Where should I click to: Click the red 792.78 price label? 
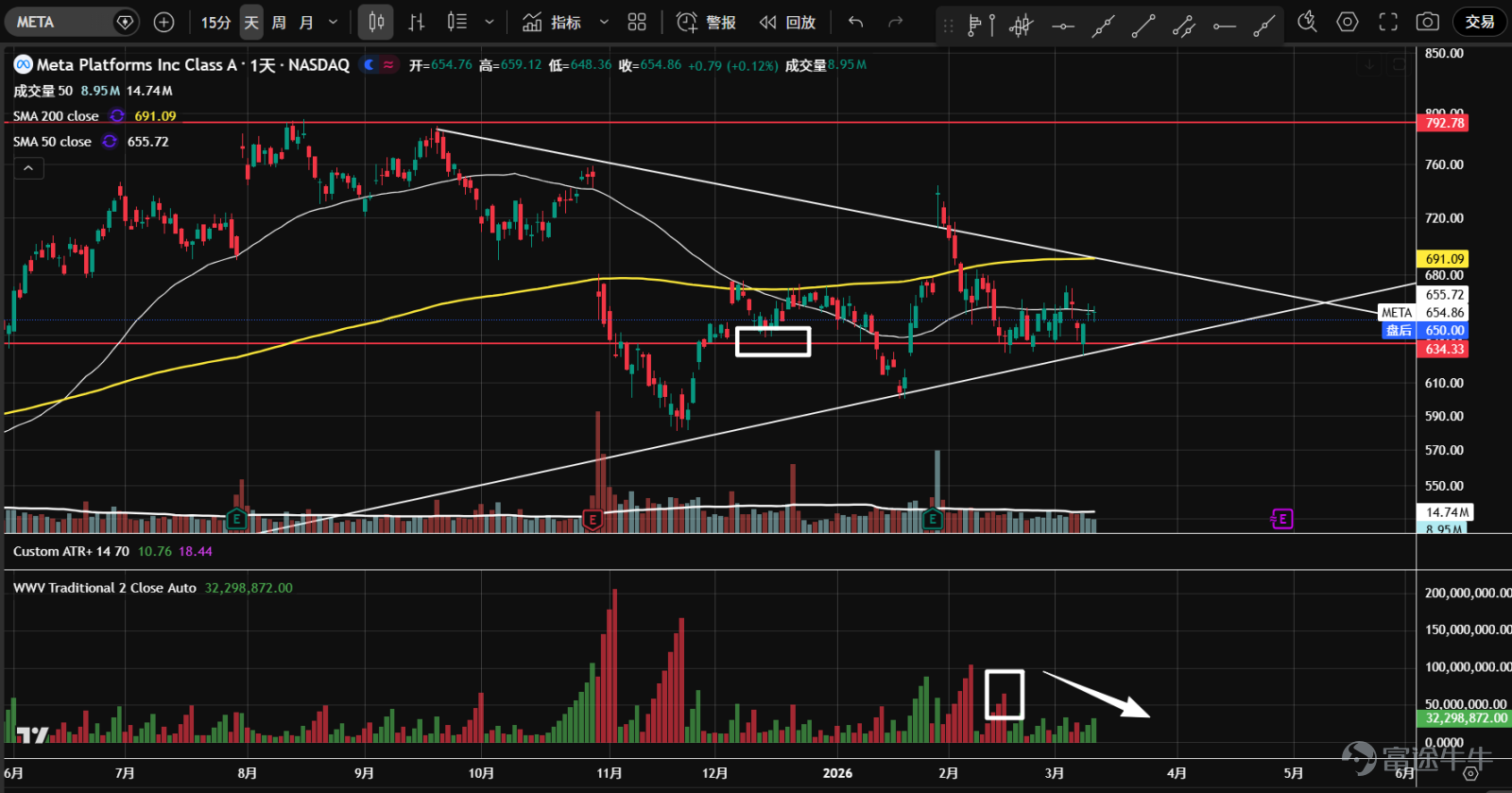tap(1443, 123)
